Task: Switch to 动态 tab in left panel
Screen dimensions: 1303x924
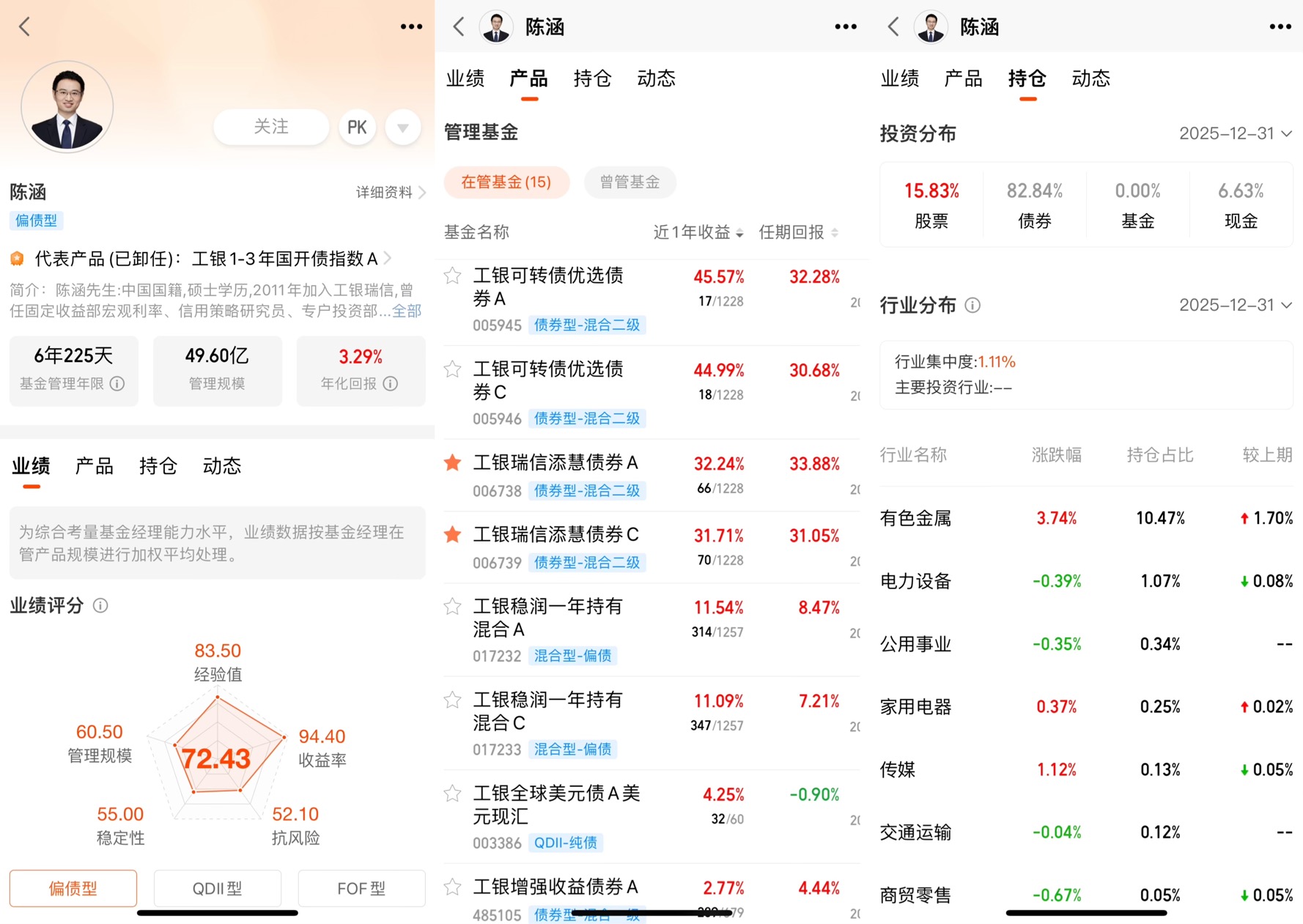Action: click(222, 466)
